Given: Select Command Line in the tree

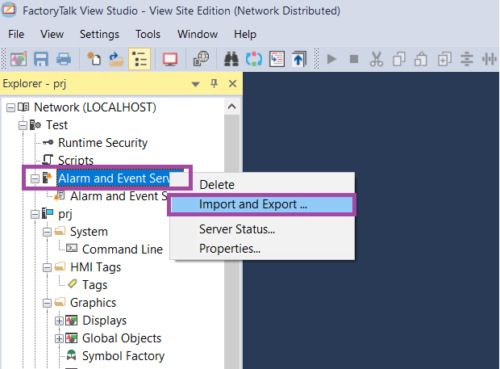Looking at the screenshot, I should (x=122, y=249).
